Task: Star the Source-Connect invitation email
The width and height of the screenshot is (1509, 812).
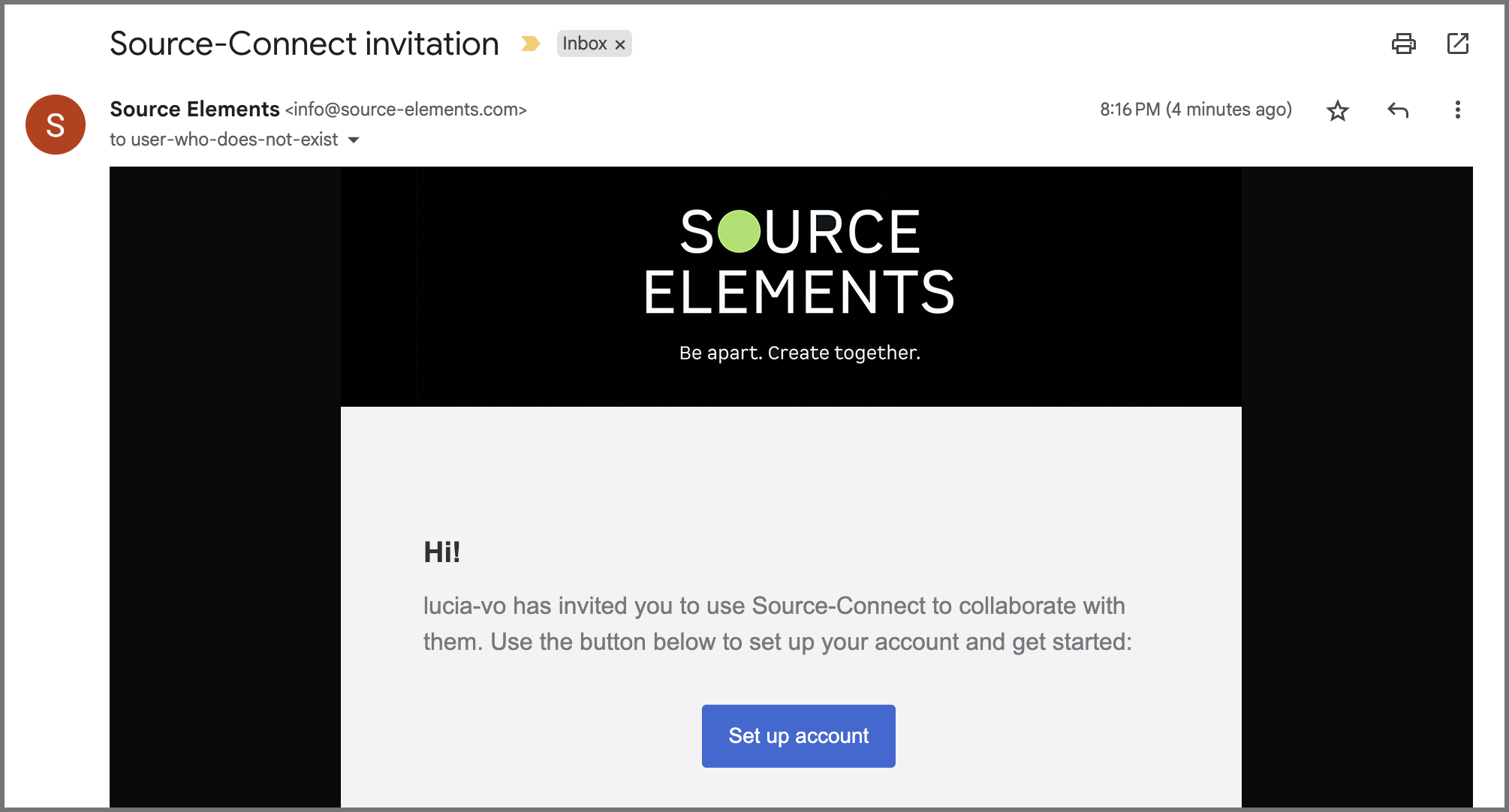Action: click(1337, 111)
